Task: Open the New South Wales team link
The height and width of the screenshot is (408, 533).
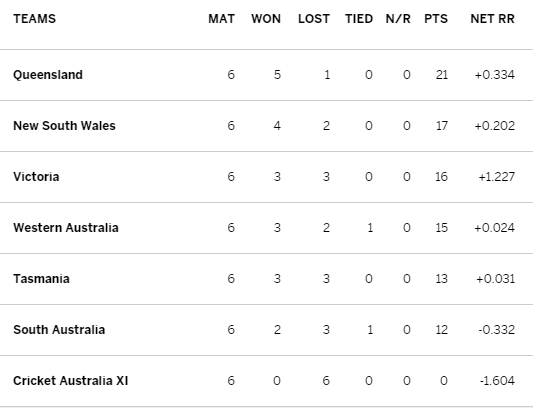Action: [x=64, y=126]
